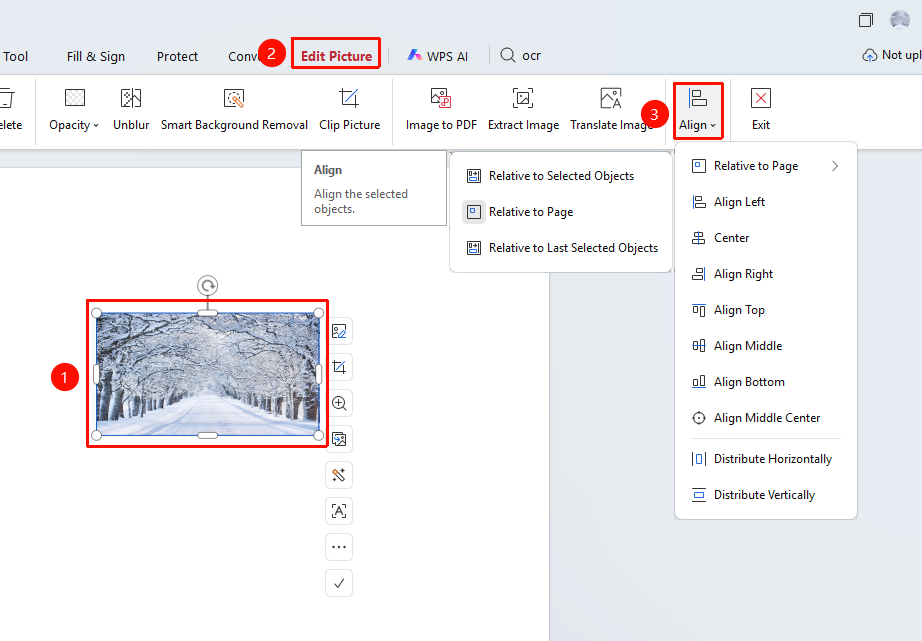Go to the Protect tab
The width and height of the screenshot is (922, 641).
pyautogui.click(x=177, y=56)
